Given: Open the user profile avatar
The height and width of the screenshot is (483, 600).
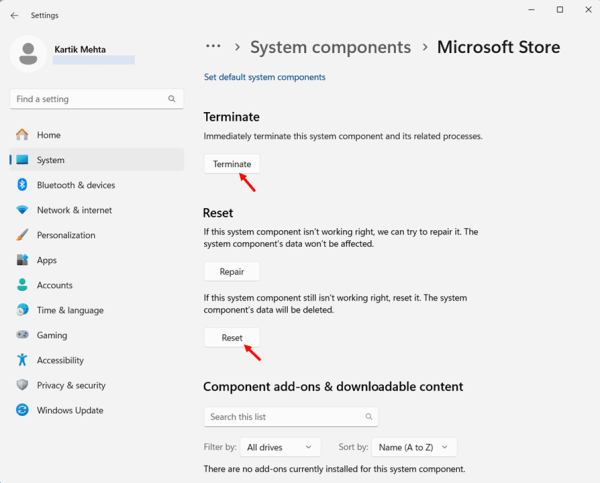Looking at the screenshot, I should click(28, 54).
